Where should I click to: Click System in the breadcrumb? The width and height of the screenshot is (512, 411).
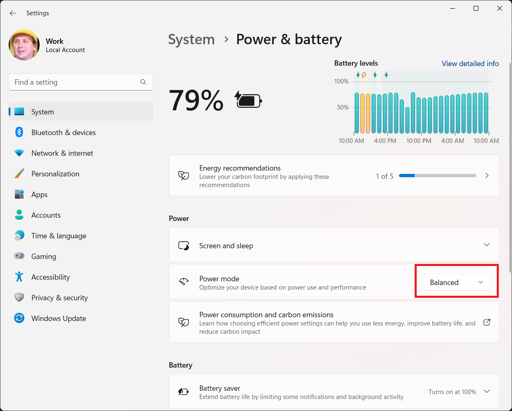[191, 39]
